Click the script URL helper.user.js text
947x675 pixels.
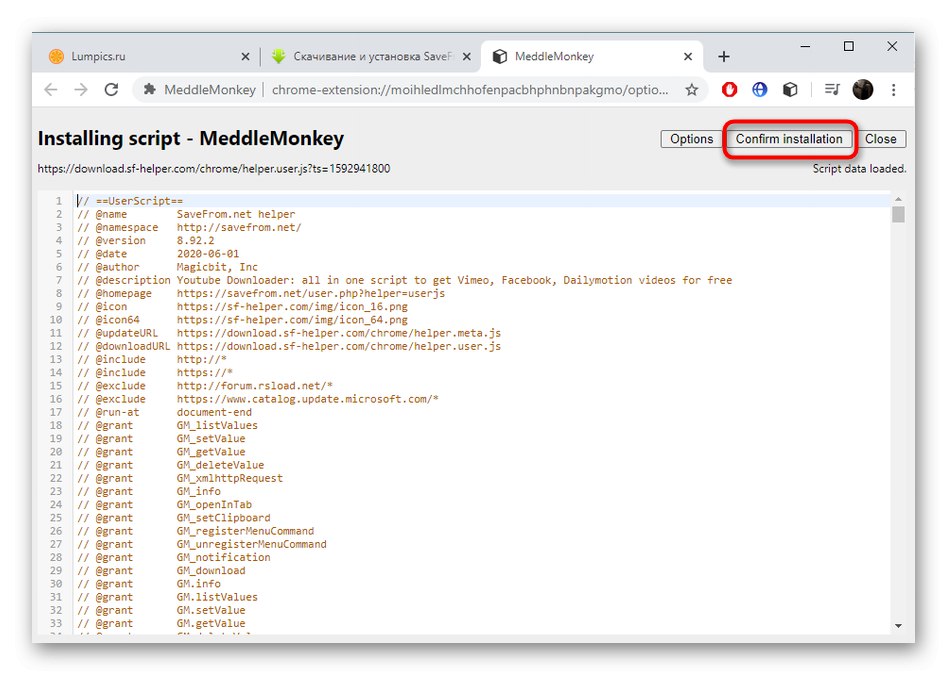coord(214,168)
